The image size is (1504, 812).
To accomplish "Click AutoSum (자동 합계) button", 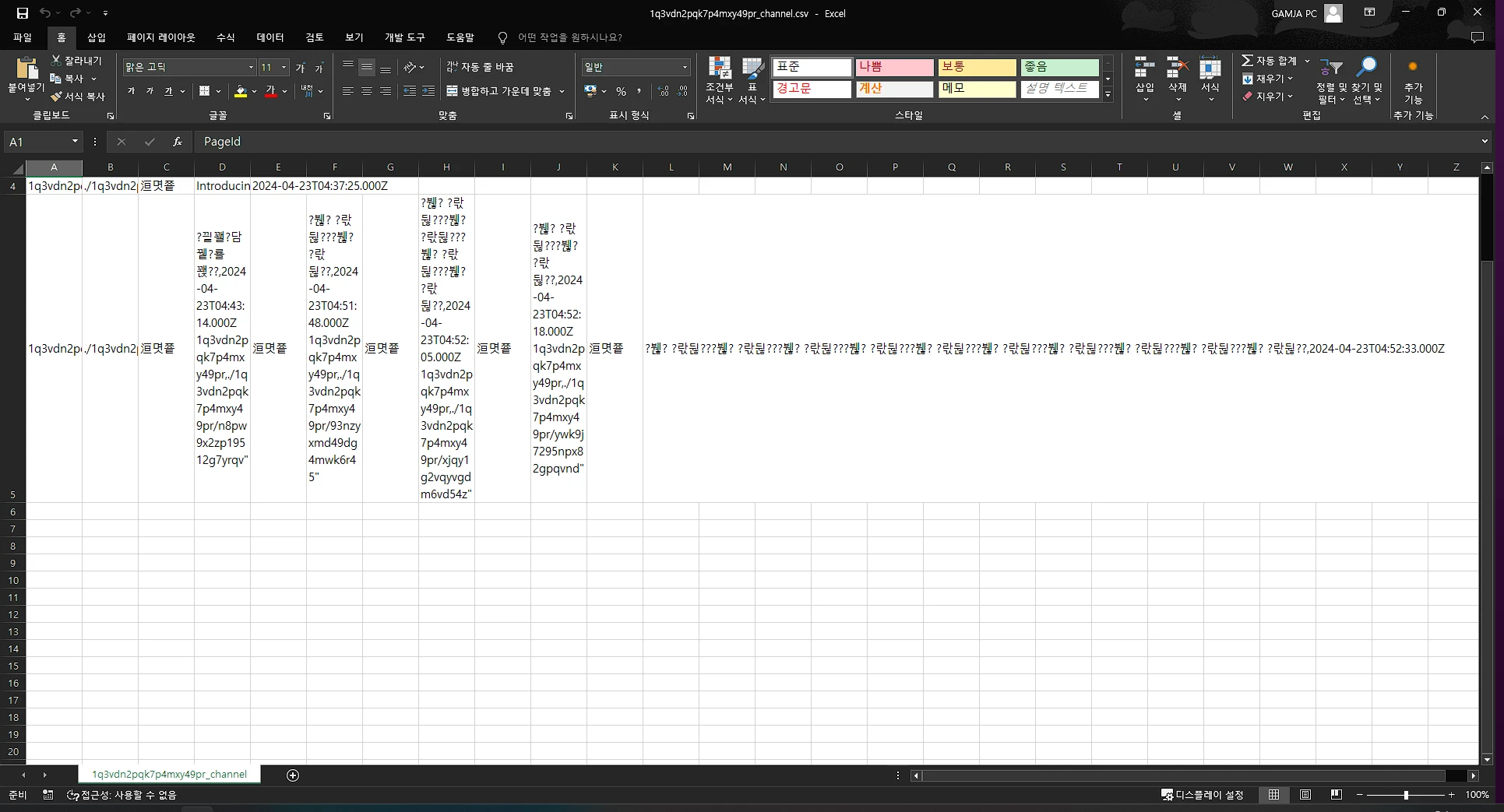I will point(1269,61).
